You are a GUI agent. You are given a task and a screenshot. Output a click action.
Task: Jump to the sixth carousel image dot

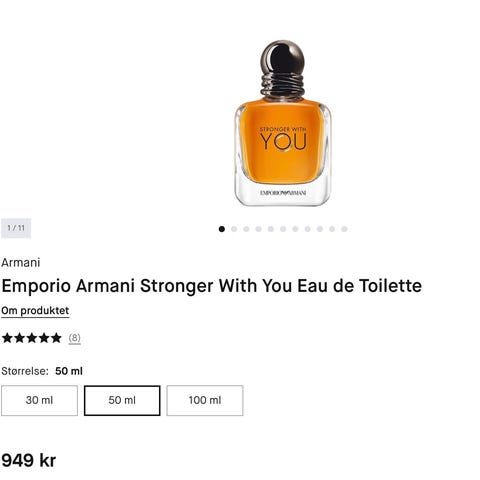pos(283,229)
